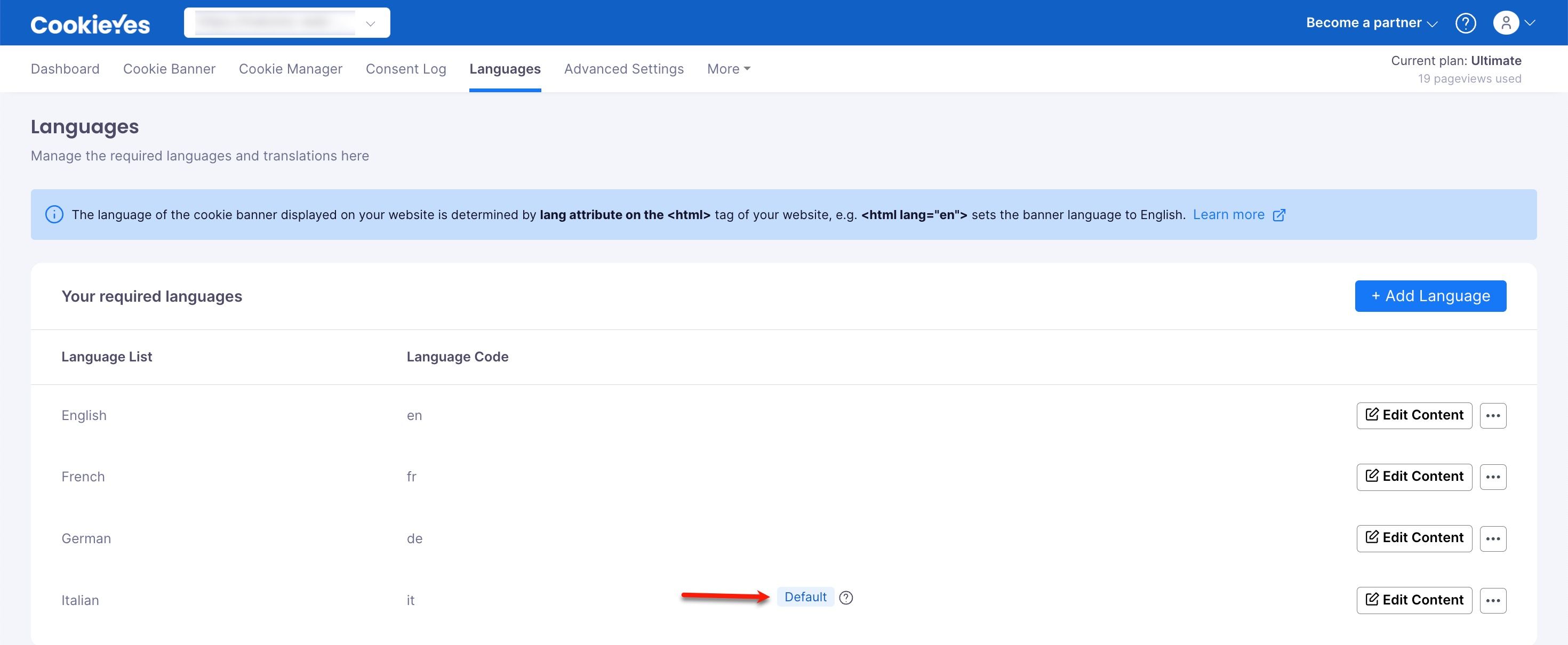Edit Content for English

coord(1413,416)
